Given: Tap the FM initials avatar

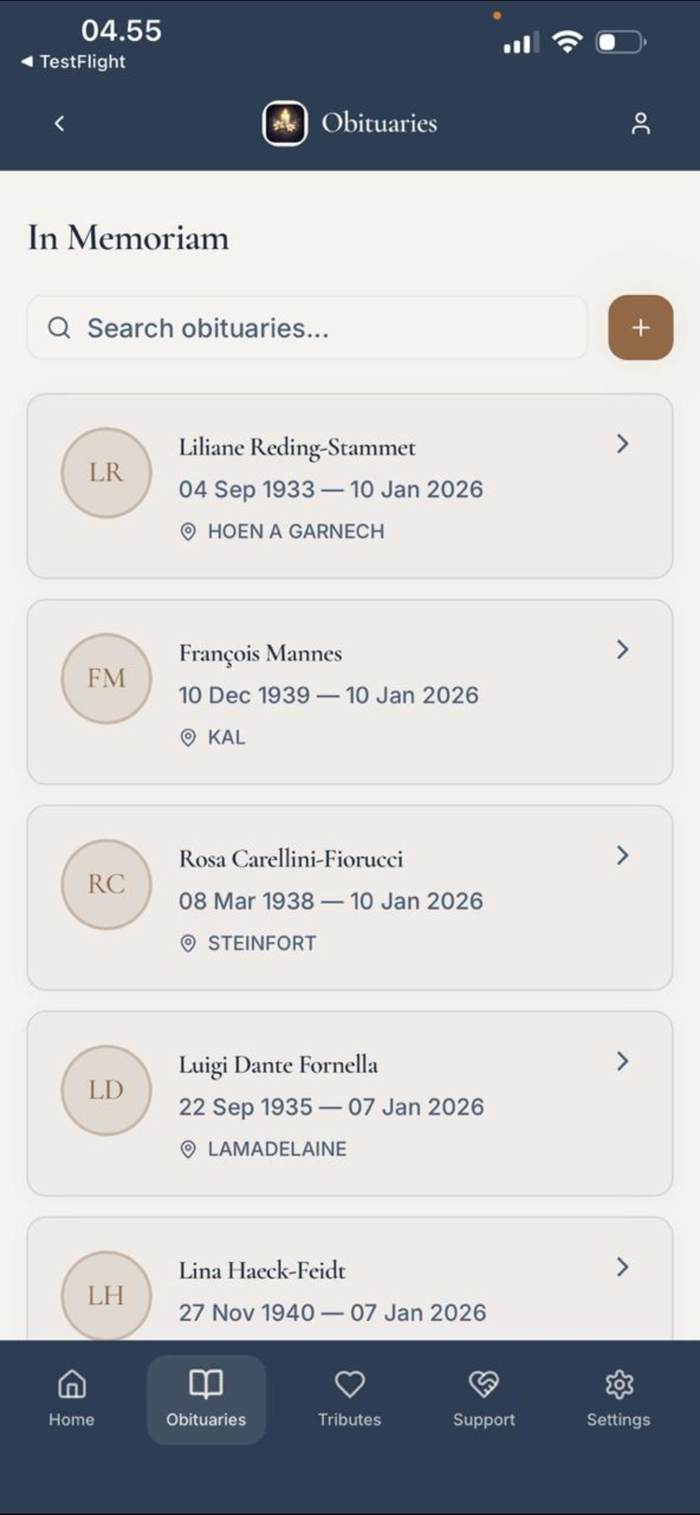Looking at the screenshot, I should (106, 679).
